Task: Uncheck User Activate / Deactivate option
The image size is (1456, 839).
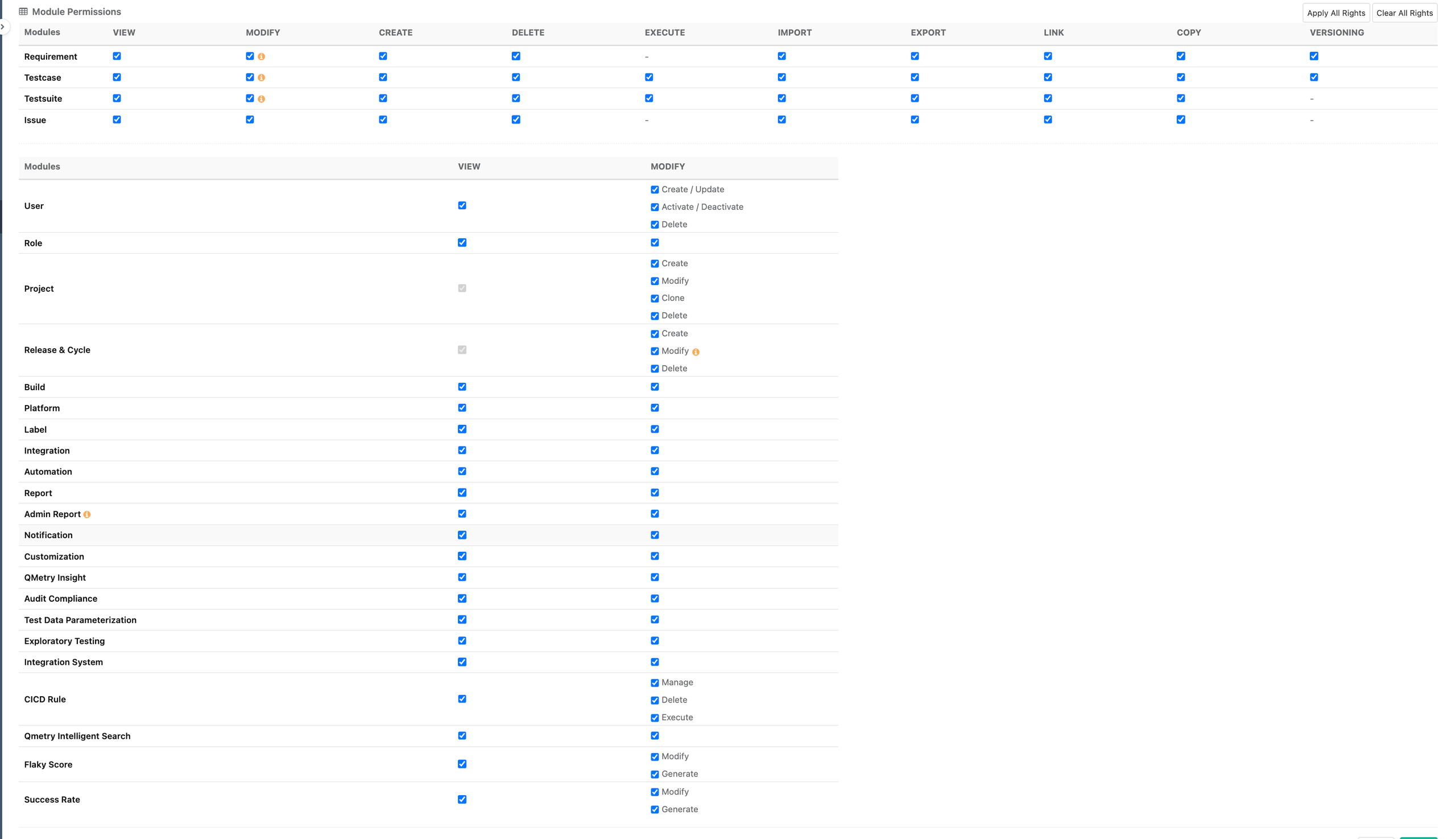Action: click(x=655, y=207)
